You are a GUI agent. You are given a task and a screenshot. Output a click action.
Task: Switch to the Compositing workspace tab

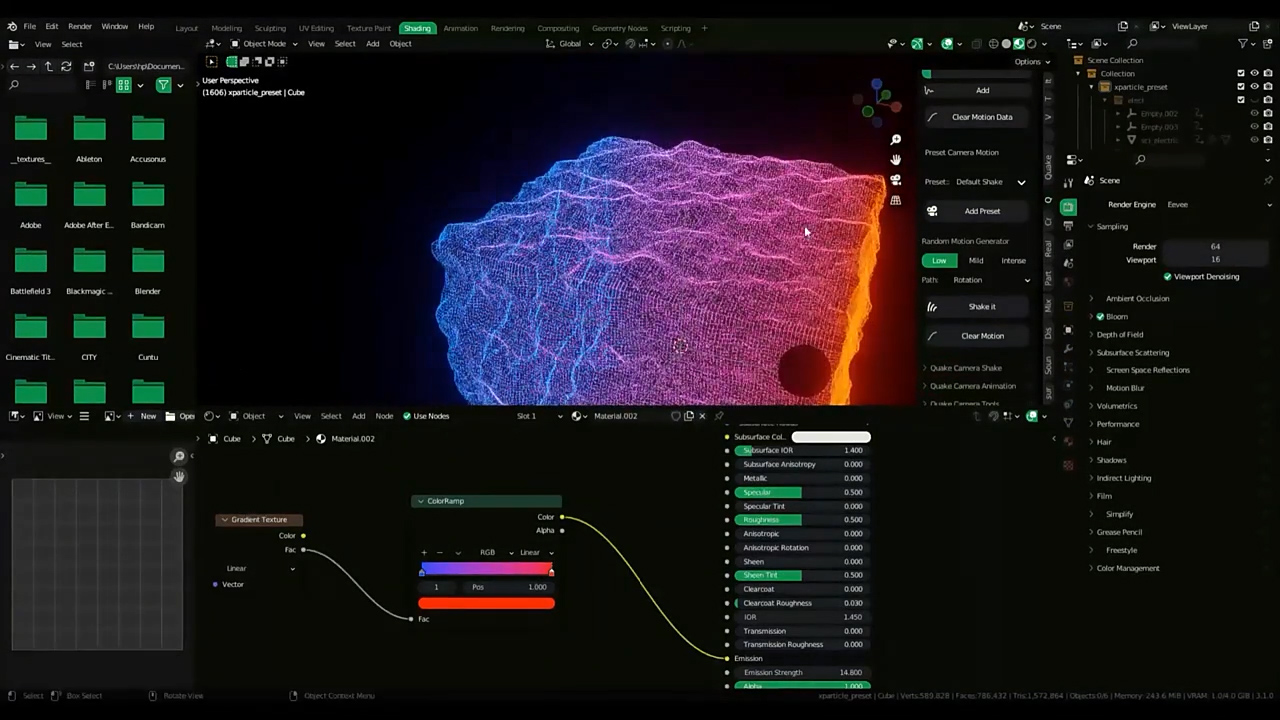point(558,28)
